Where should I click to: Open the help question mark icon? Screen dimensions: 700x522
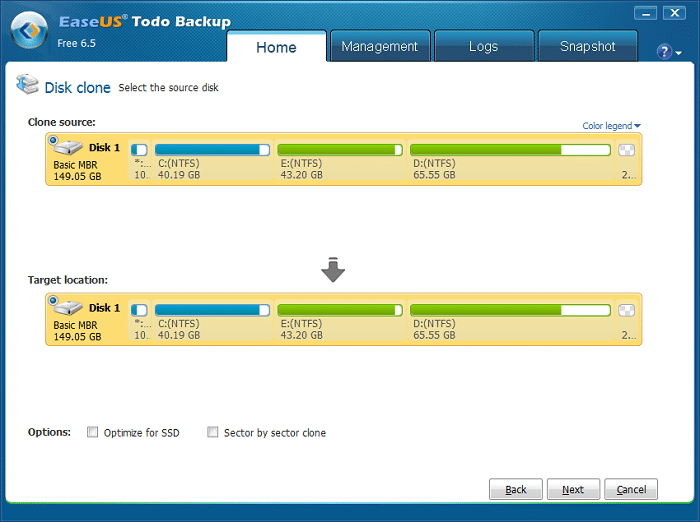click(x=664, y=52)
